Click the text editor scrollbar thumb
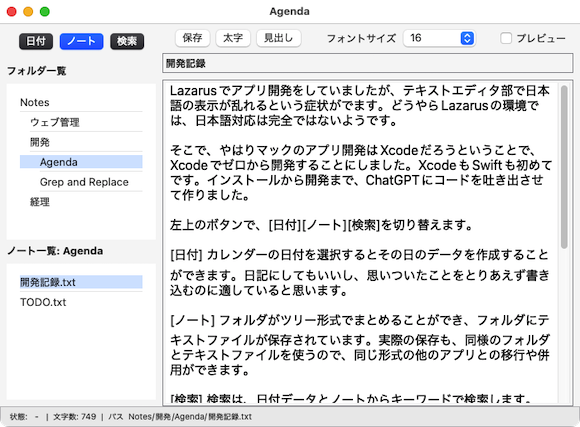 click(x=564, y=167)
